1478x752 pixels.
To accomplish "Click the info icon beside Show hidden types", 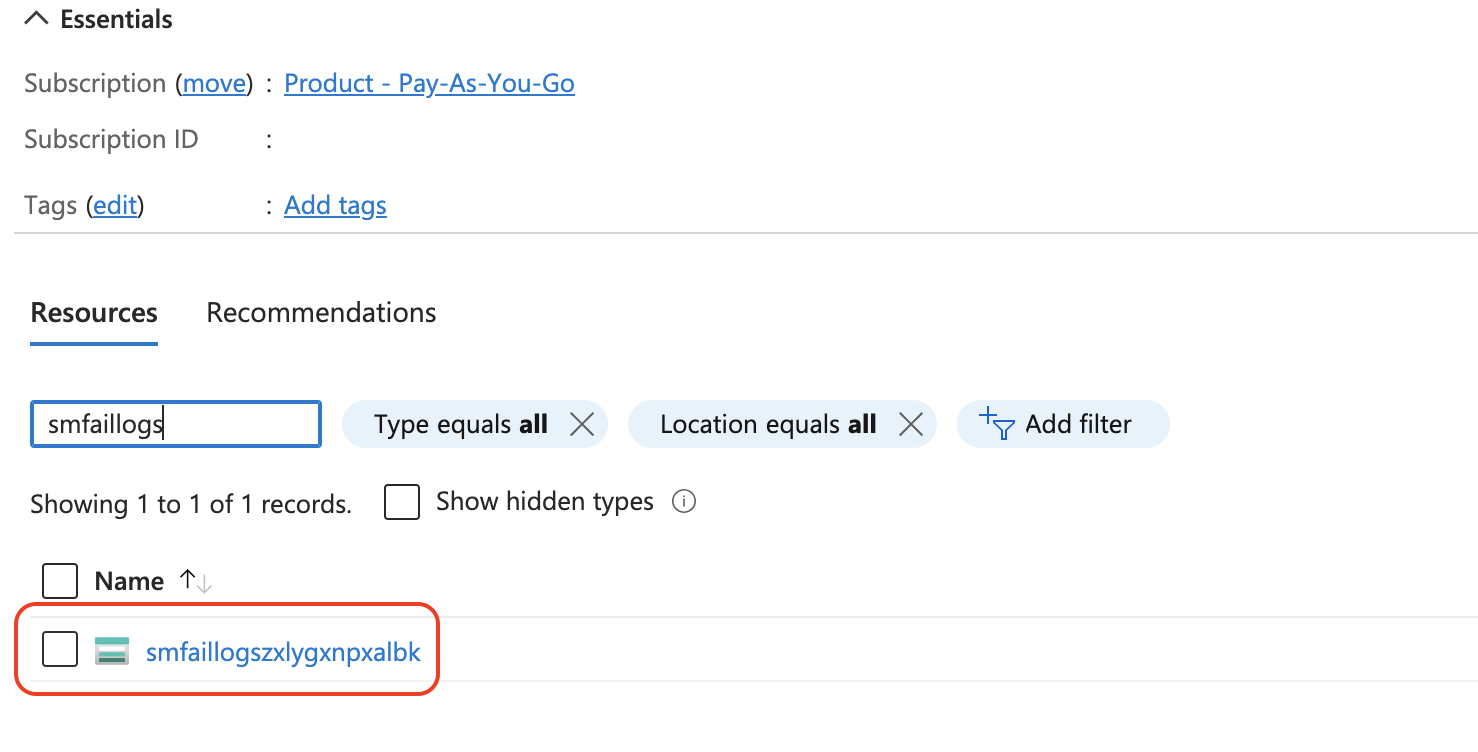I will click(x=684, y=502).
